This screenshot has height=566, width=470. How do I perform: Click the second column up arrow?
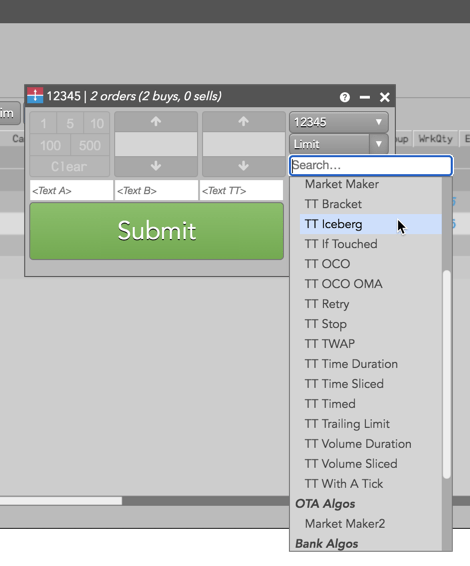244,122
